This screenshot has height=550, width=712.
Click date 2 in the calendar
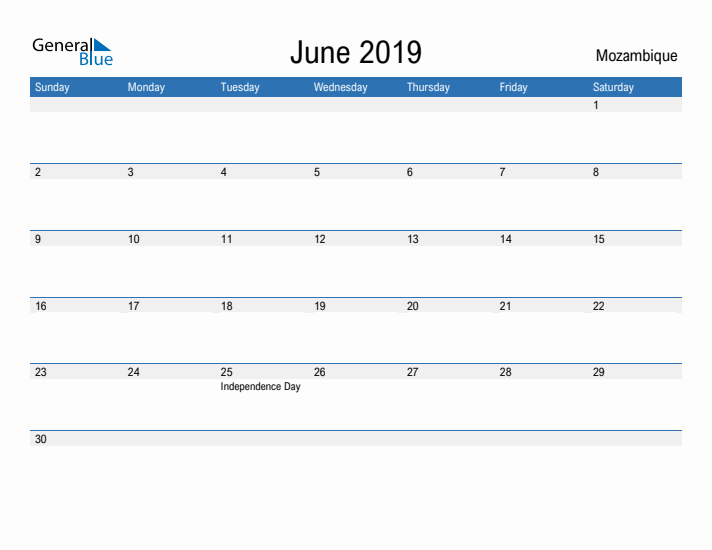(38, 172)
